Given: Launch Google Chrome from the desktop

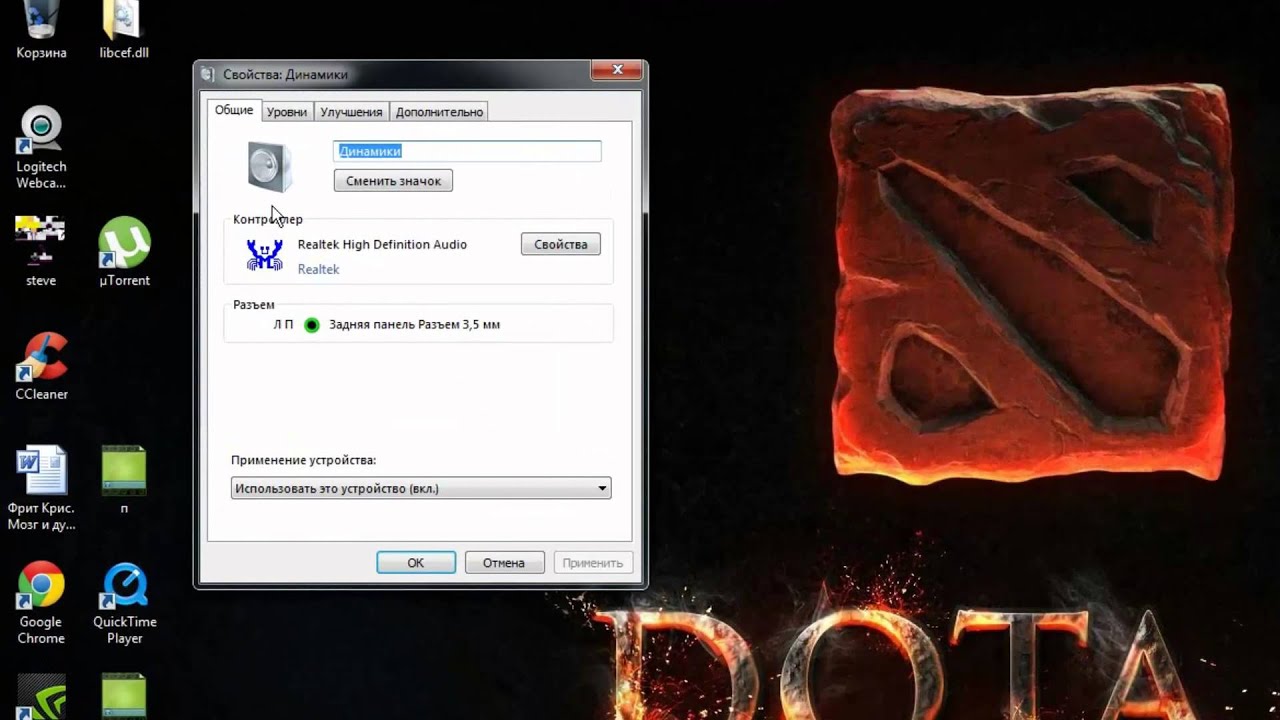Looking at the screenshot, I should pos(41,603).
